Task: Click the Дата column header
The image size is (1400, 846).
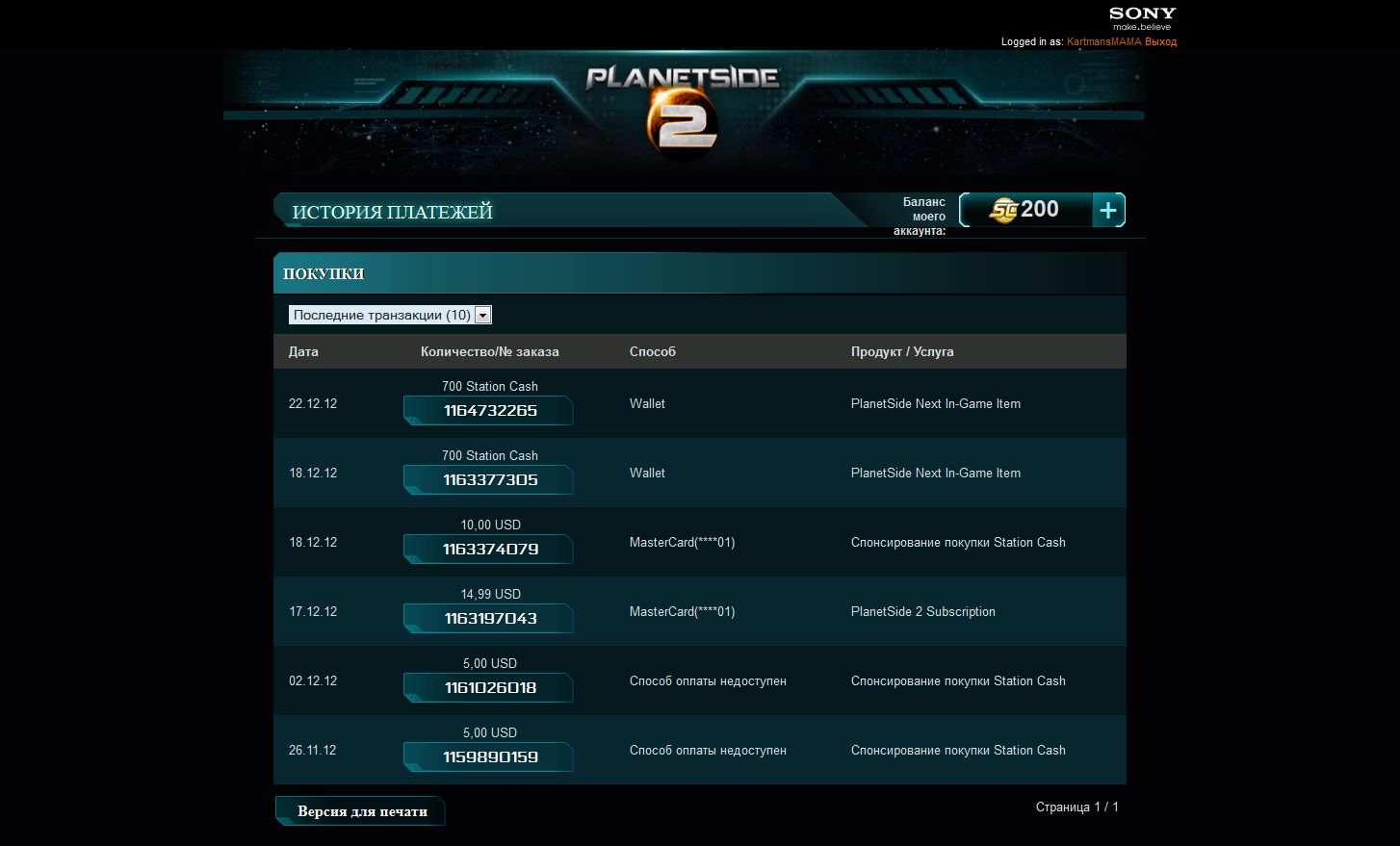Action: (x=303, y=351)
